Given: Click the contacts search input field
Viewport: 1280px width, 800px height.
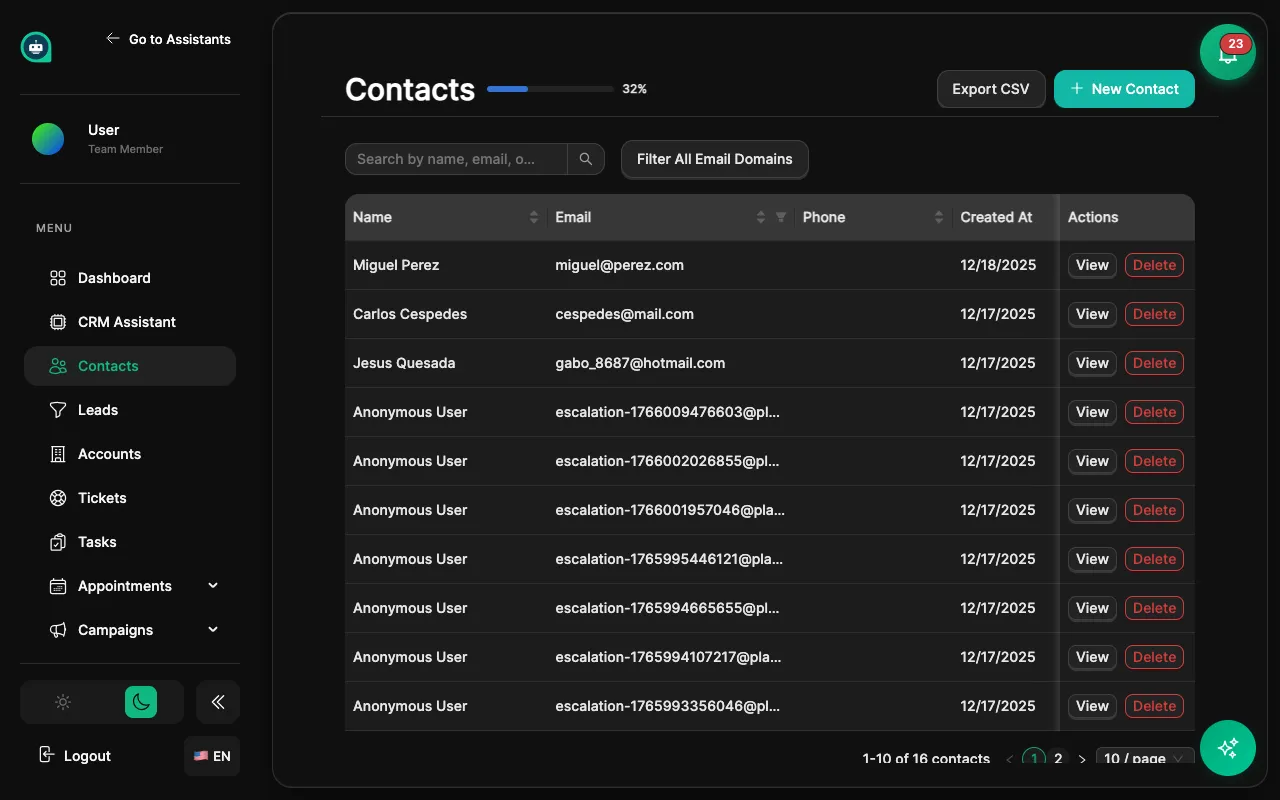Looking at the screenshot, I should click(x=456, y=159).
